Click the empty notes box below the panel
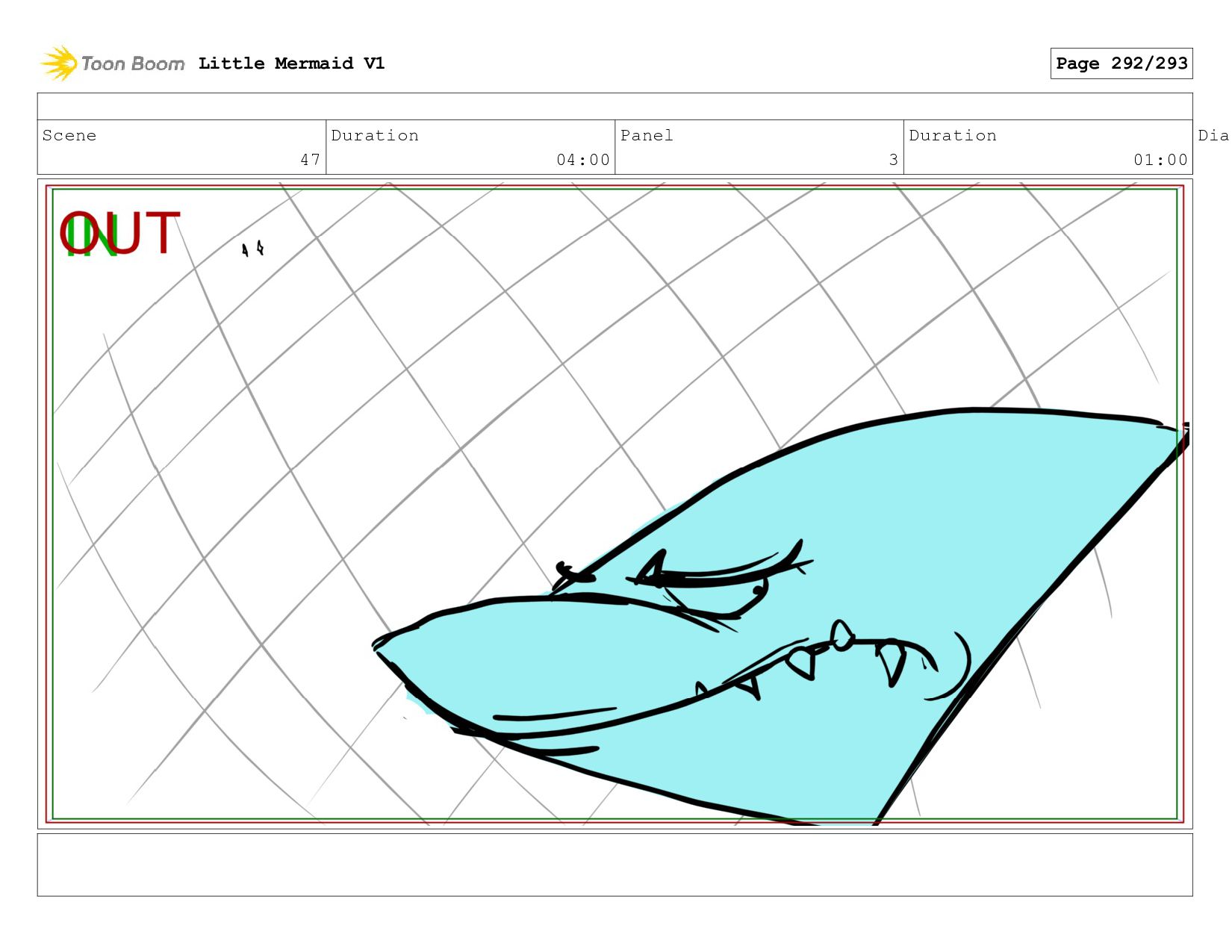The width and height of the screenshot is (1232, 952). pyautogui.click(x=615, y=865)
